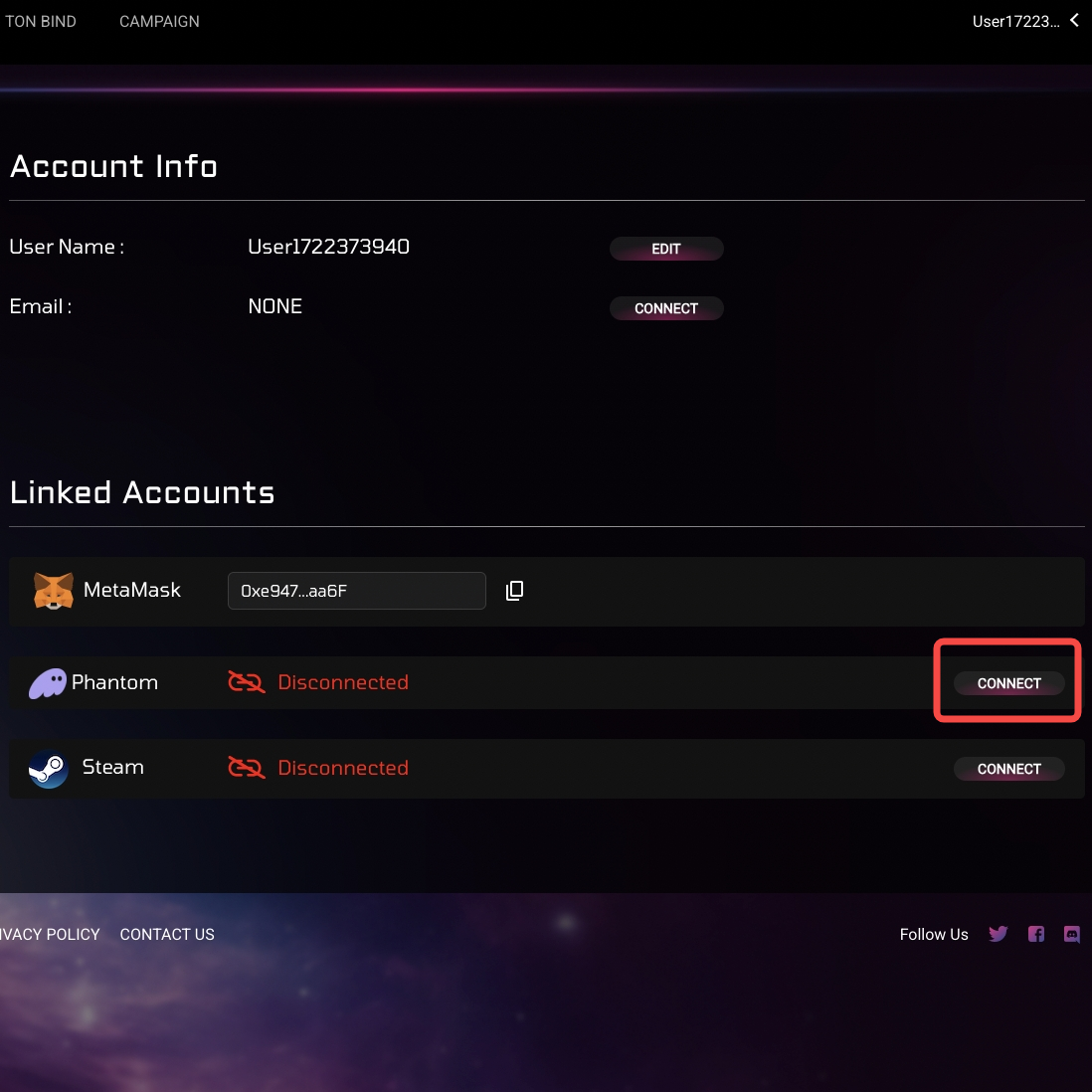Open the Privacy Policy link
The width and height of the screenshot is (1092, 1092).
pyautogui.click(x=50, y=935)
